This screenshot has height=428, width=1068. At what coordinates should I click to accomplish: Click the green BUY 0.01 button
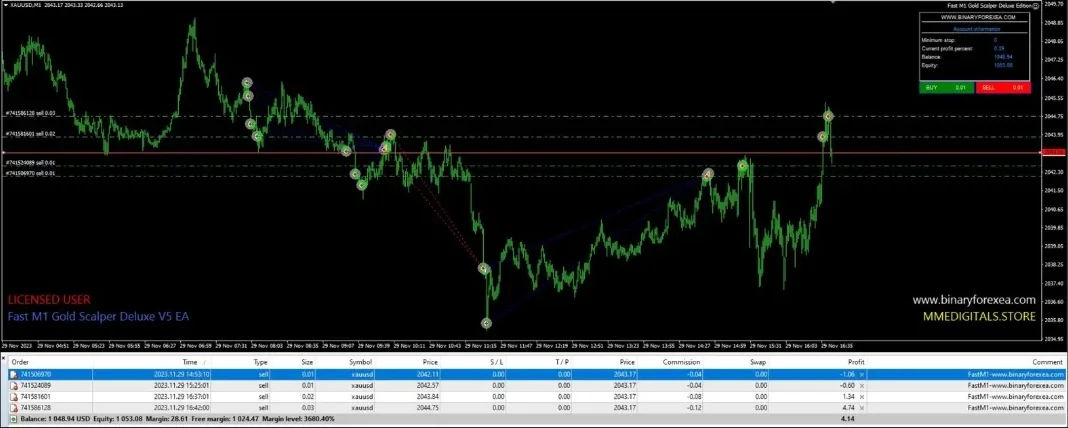click(x=945, y=87)
